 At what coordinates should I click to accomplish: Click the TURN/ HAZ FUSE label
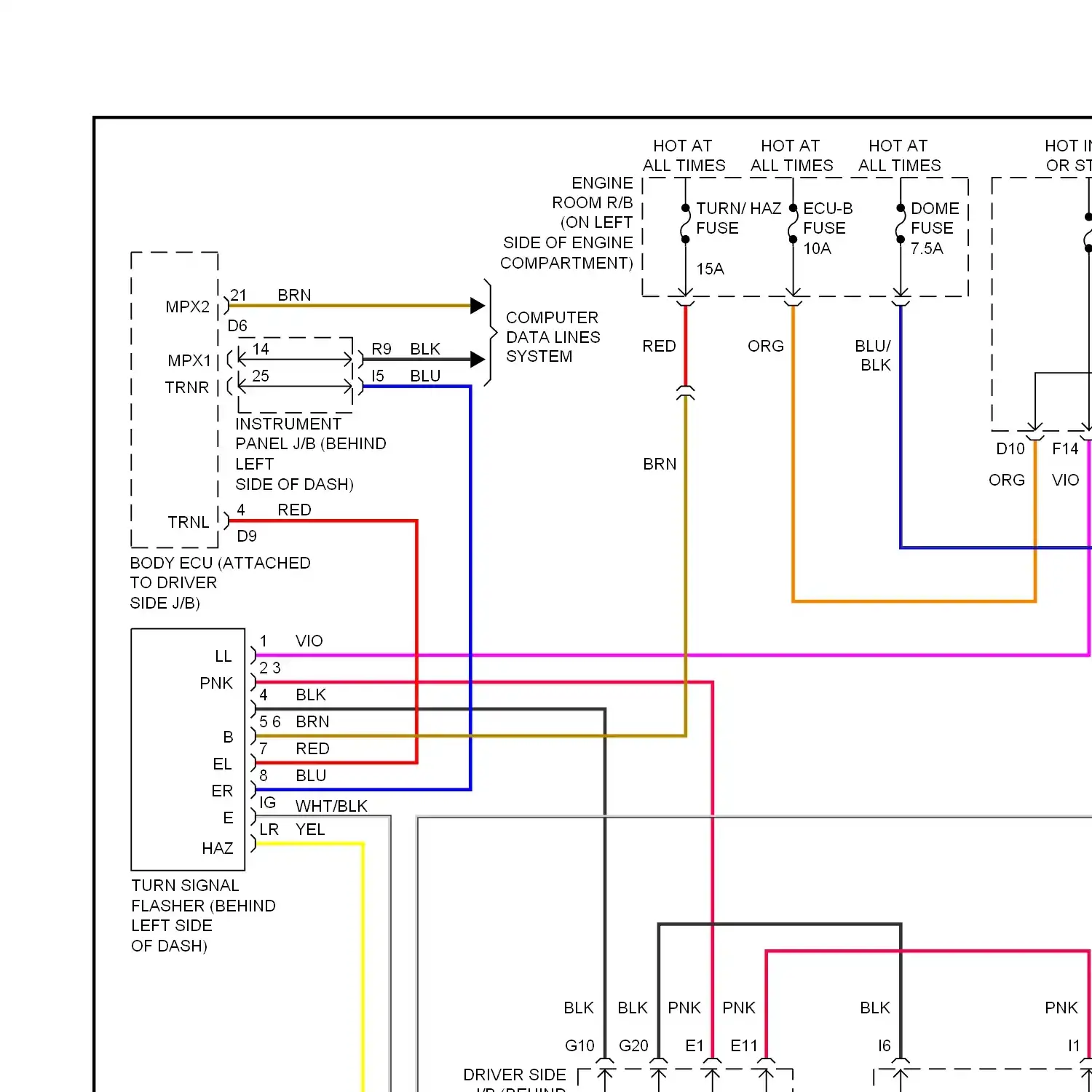[738, 218]
